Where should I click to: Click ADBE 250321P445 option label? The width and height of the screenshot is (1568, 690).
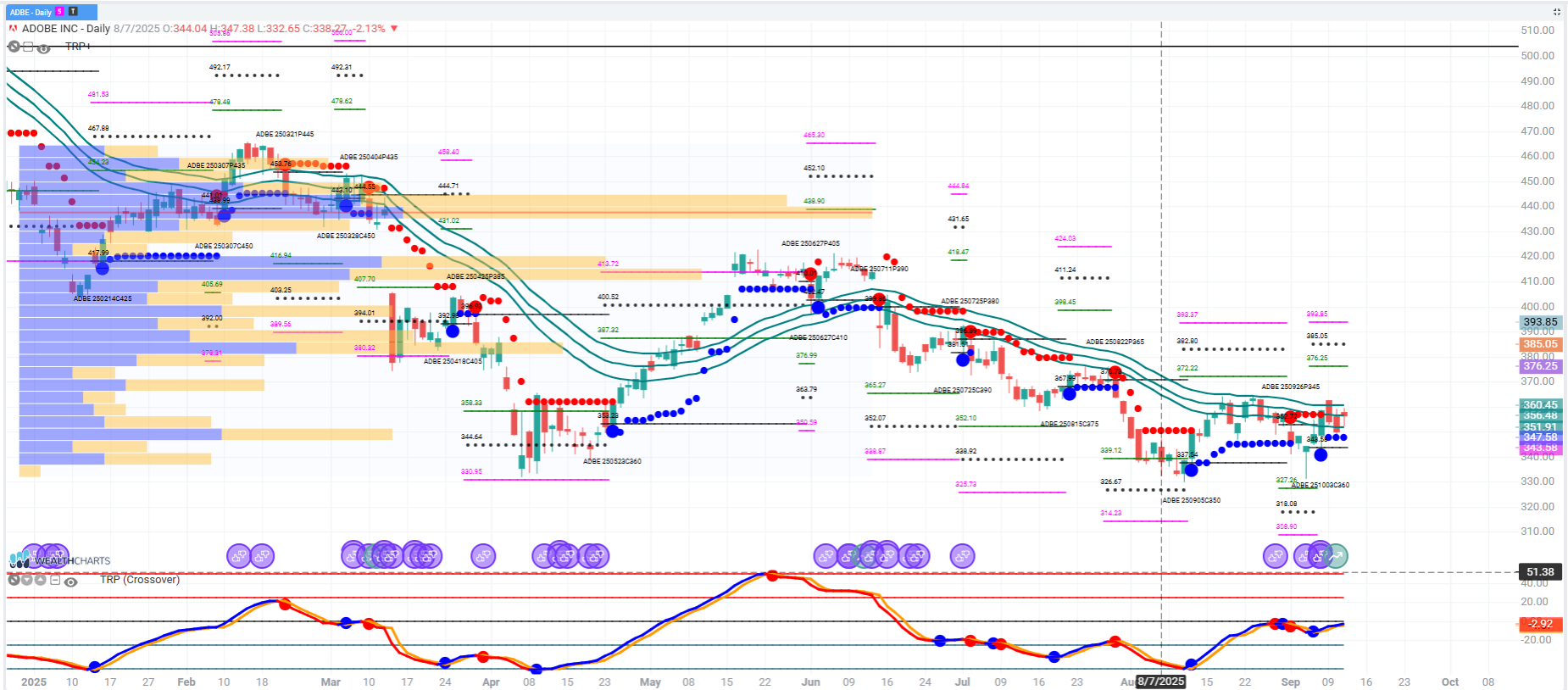click(x=285, y=134)
